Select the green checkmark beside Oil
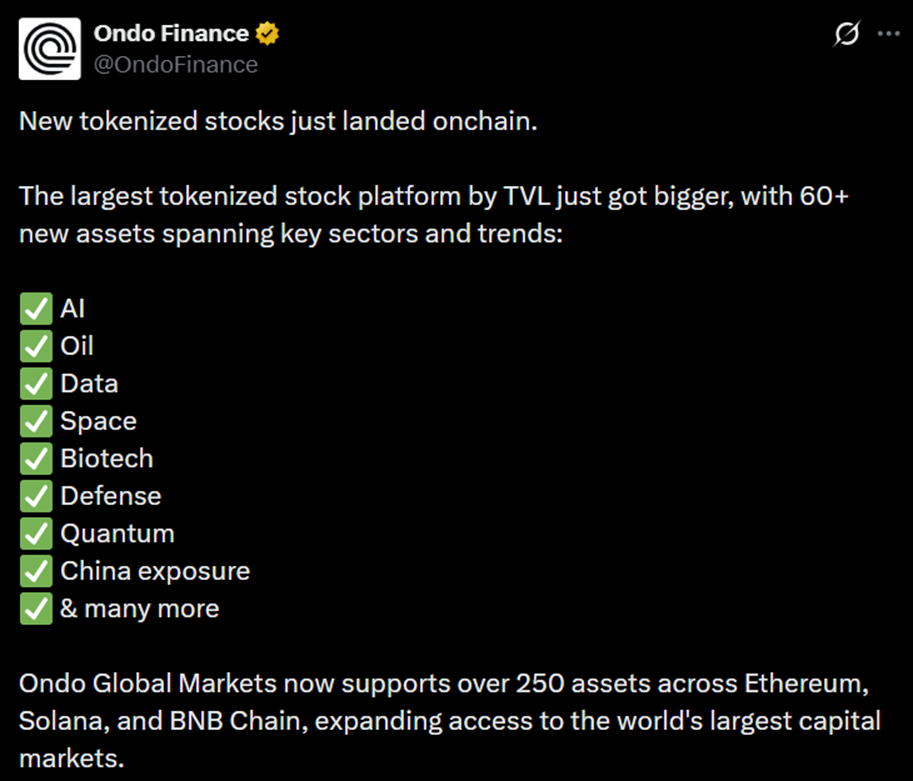Viewport: 913px width, 781px height. pyautogui.click(x=36, y=345)
